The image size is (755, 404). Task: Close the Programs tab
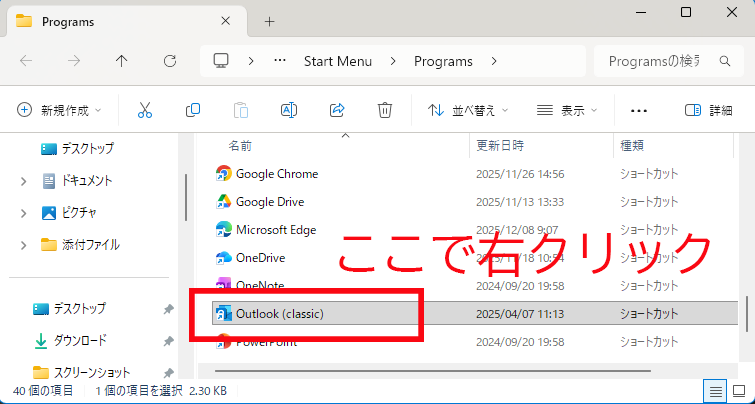coord(225,22)
